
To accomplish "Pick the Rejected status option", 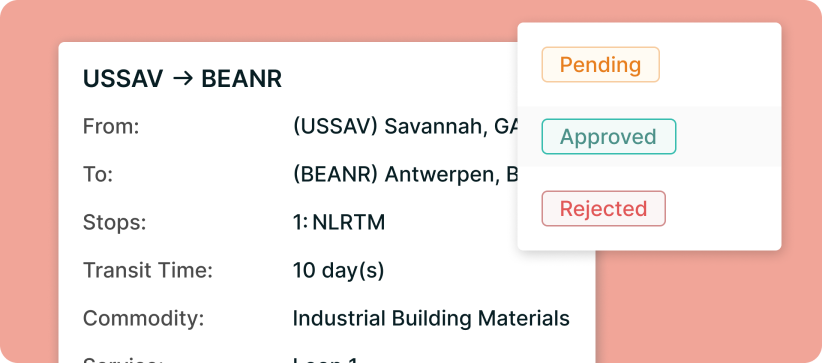I will pos(603,208).
